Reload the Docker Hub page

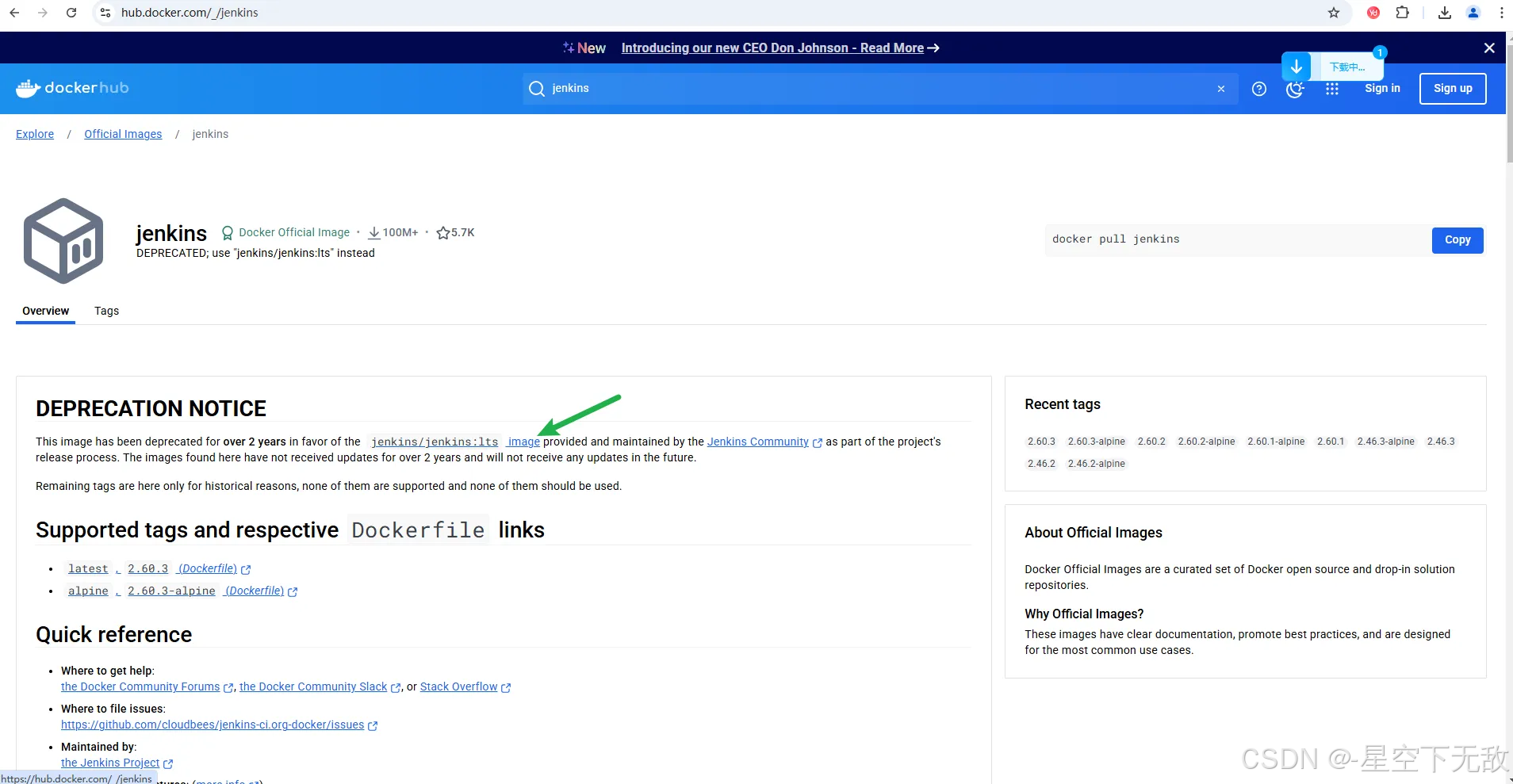click(71, 13)
